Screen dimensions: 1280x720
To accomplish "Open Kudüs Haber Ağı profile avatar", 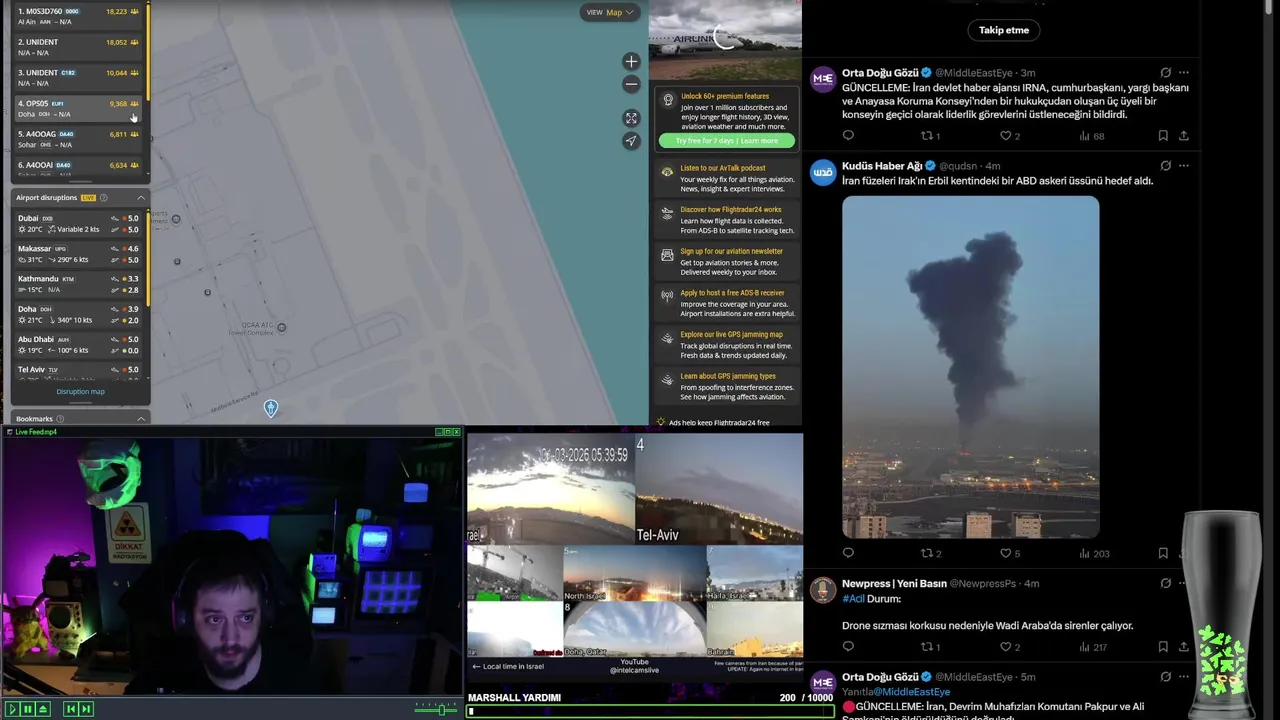I will point(823,173).
